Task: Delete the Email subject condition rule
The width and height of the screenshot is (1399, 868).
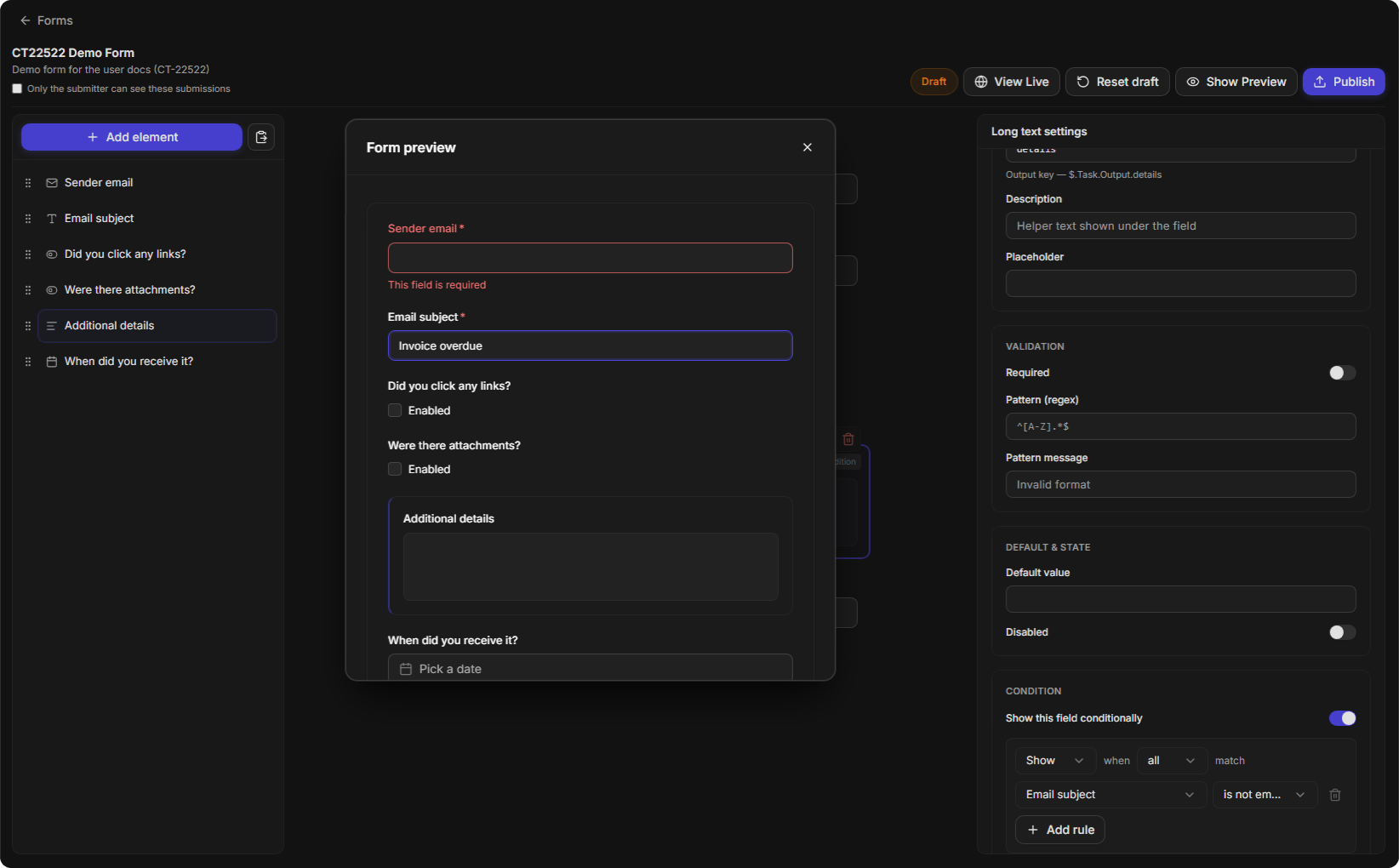Action: (1335, 795)
